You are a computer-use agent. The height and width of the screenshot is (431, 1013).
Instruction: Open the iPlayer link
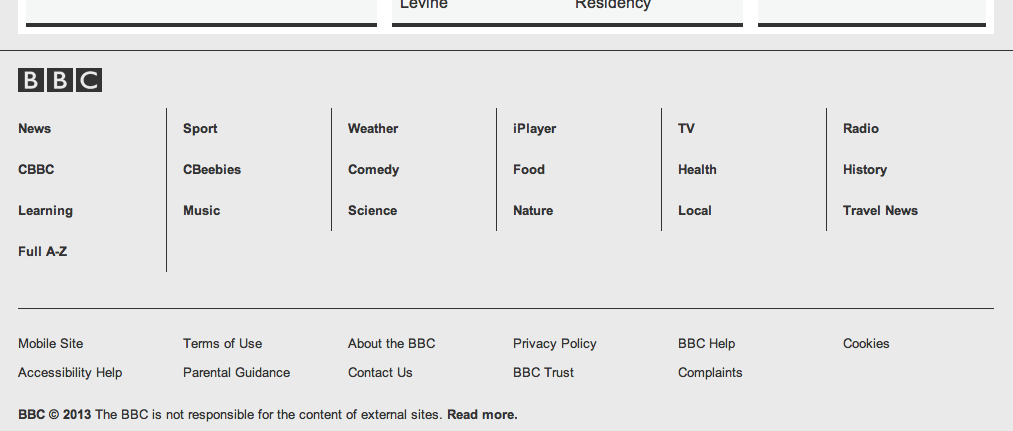[x=534, y=129]
